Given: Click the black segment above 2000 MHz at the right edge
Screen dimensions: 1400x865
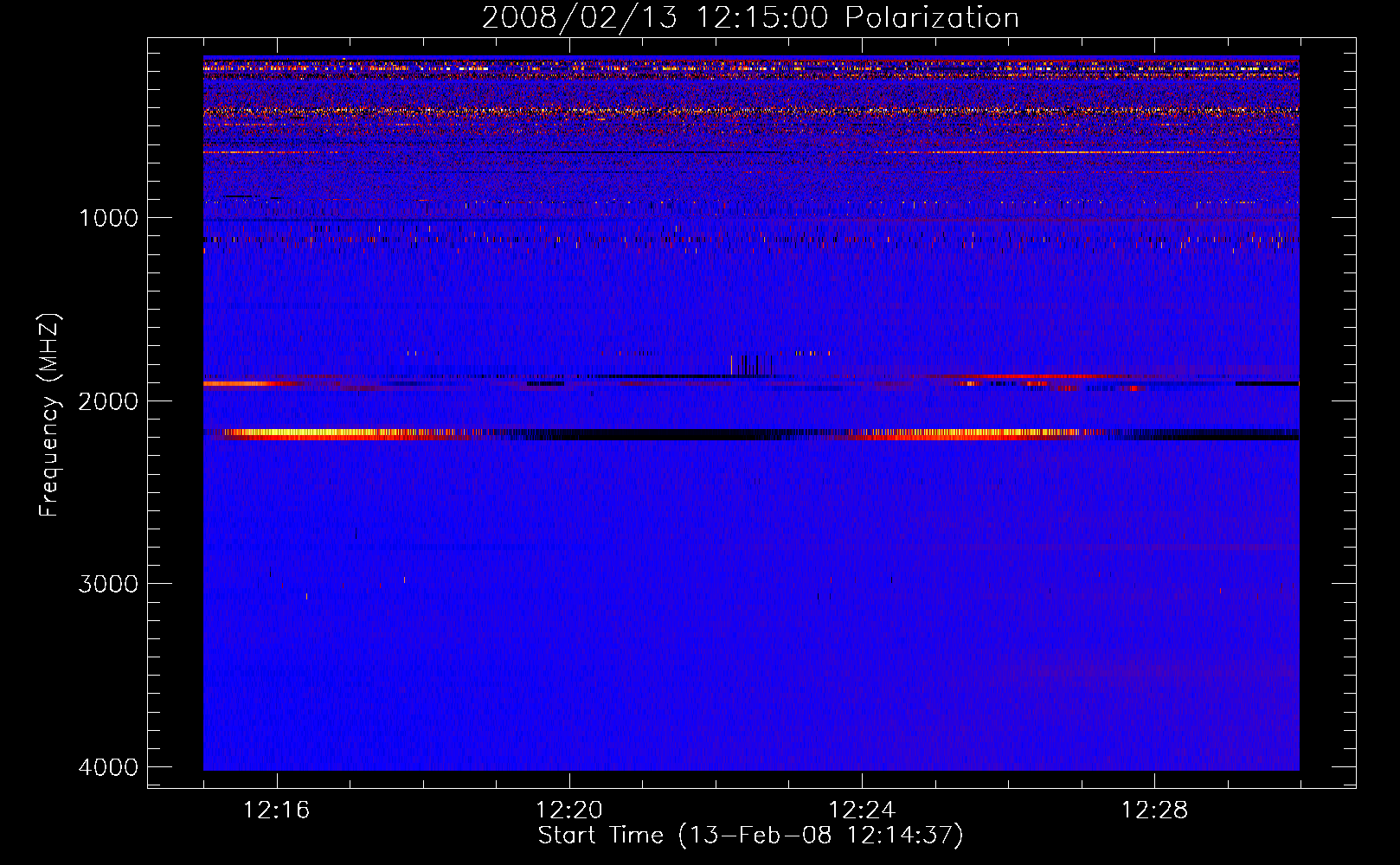Looking at the screenshot, I should pos(1268,383).
